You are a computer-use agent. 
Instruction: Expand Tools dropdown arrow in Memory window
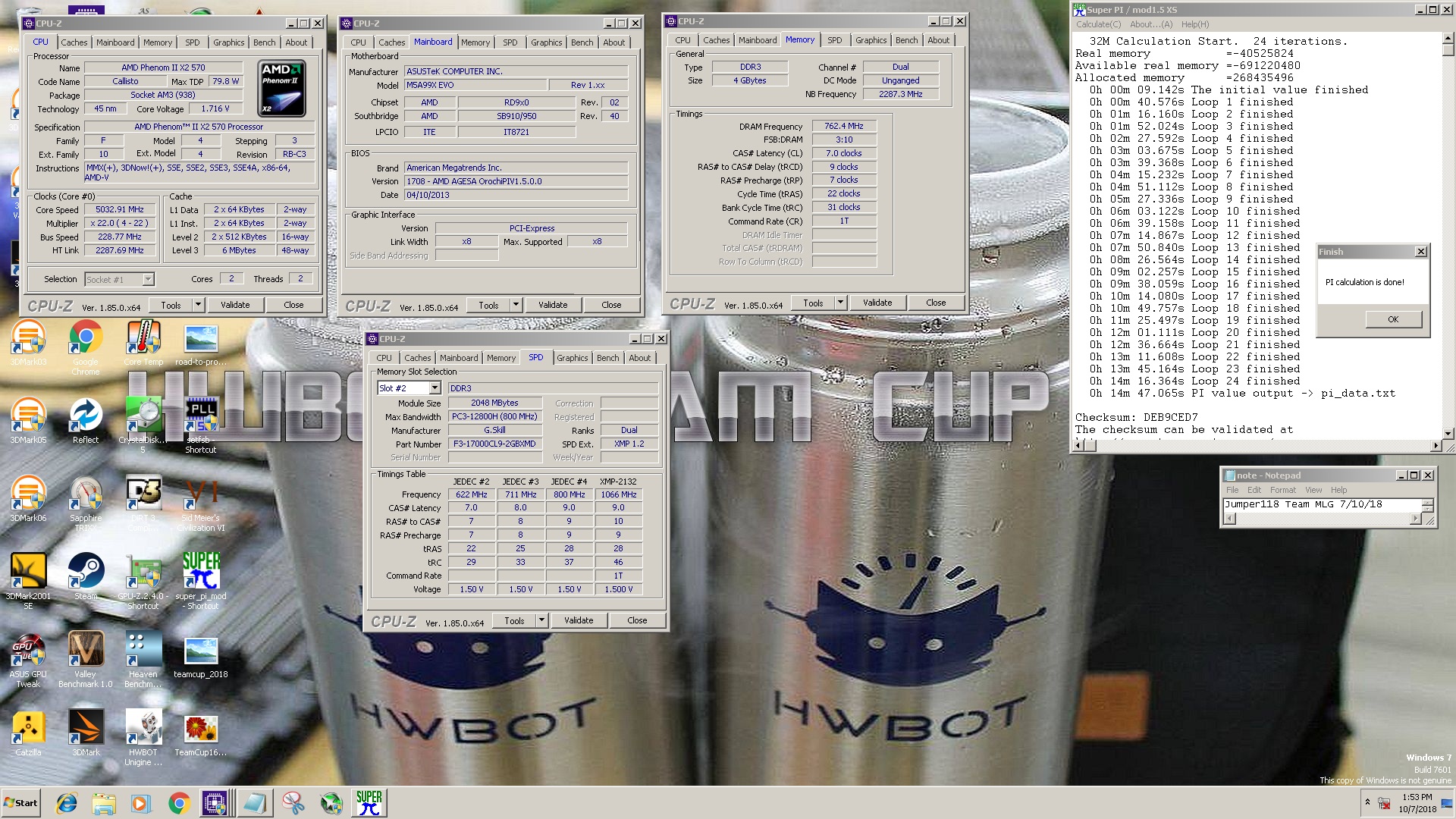pyautogui.click(x=840, y=303)
